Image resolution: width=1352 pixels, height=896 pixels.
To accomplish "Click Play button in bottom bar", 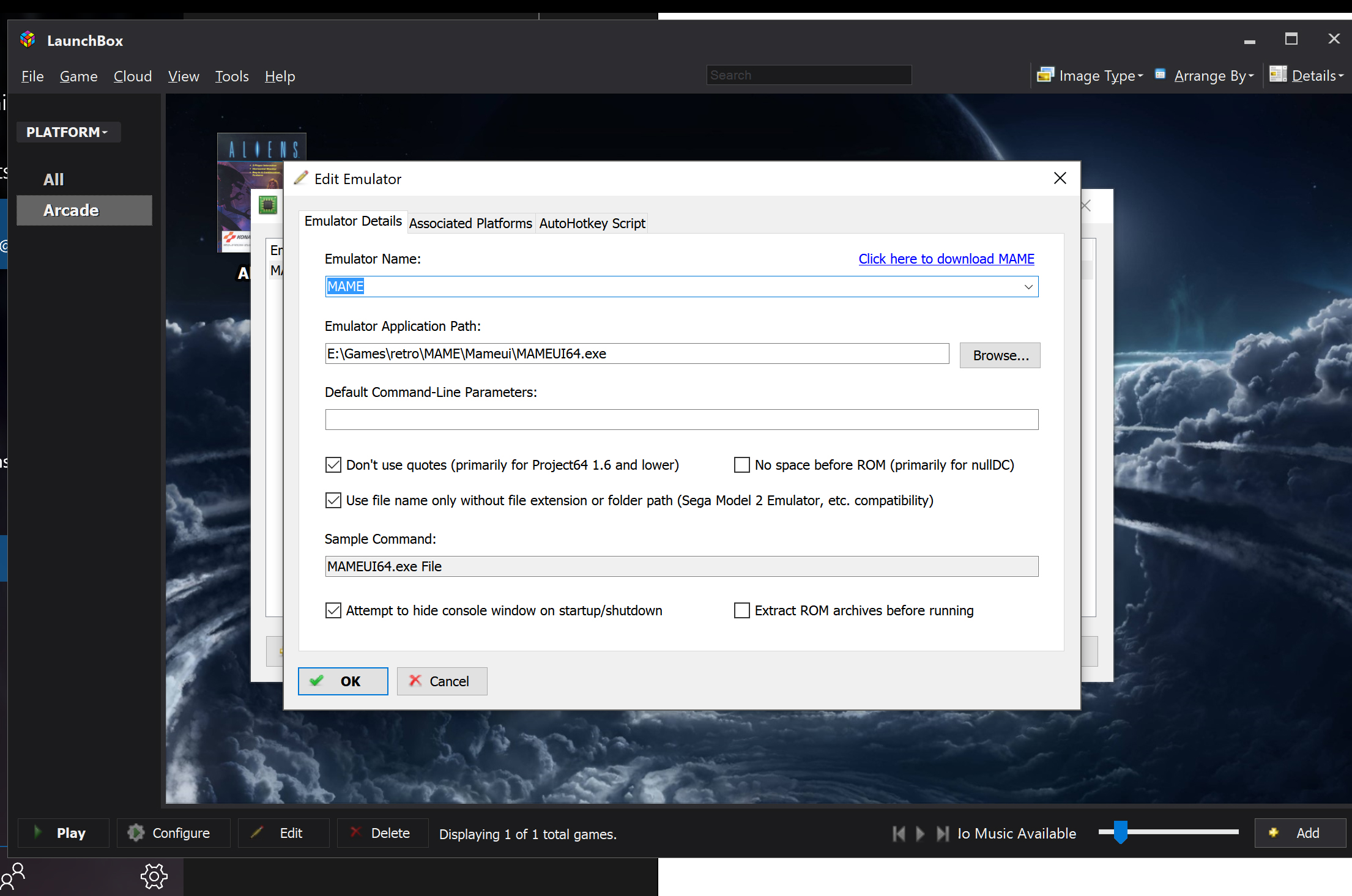I will coord(63,833).
